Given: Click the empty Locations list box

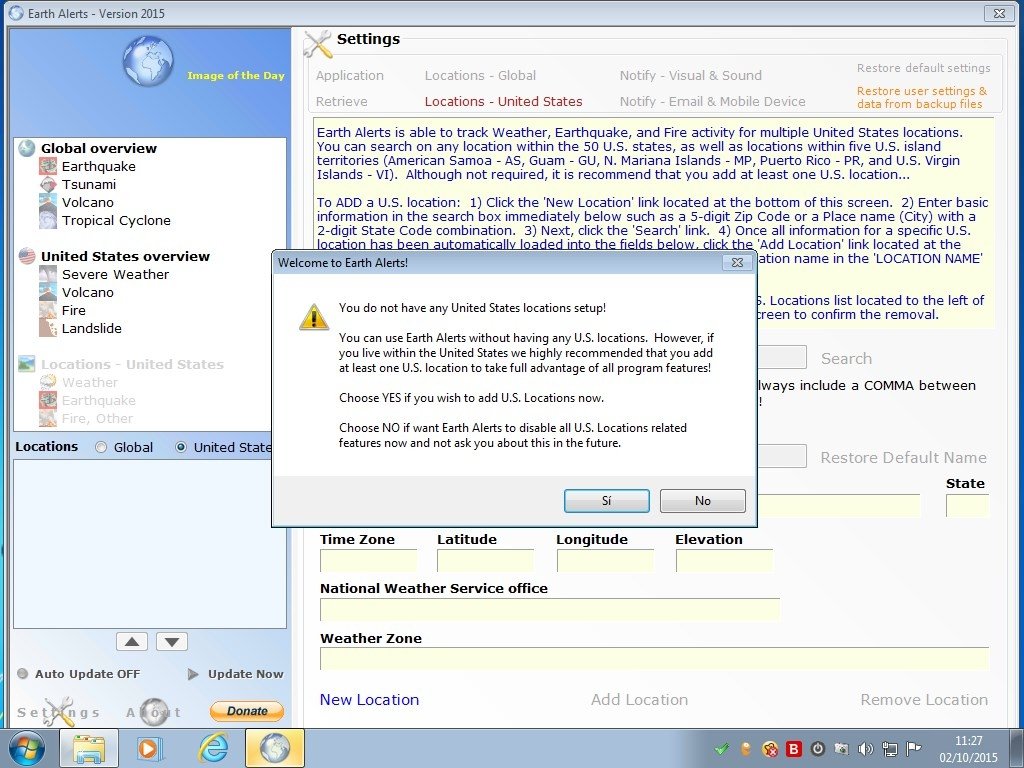Looking at the screenshot, I should coord(150,545).
